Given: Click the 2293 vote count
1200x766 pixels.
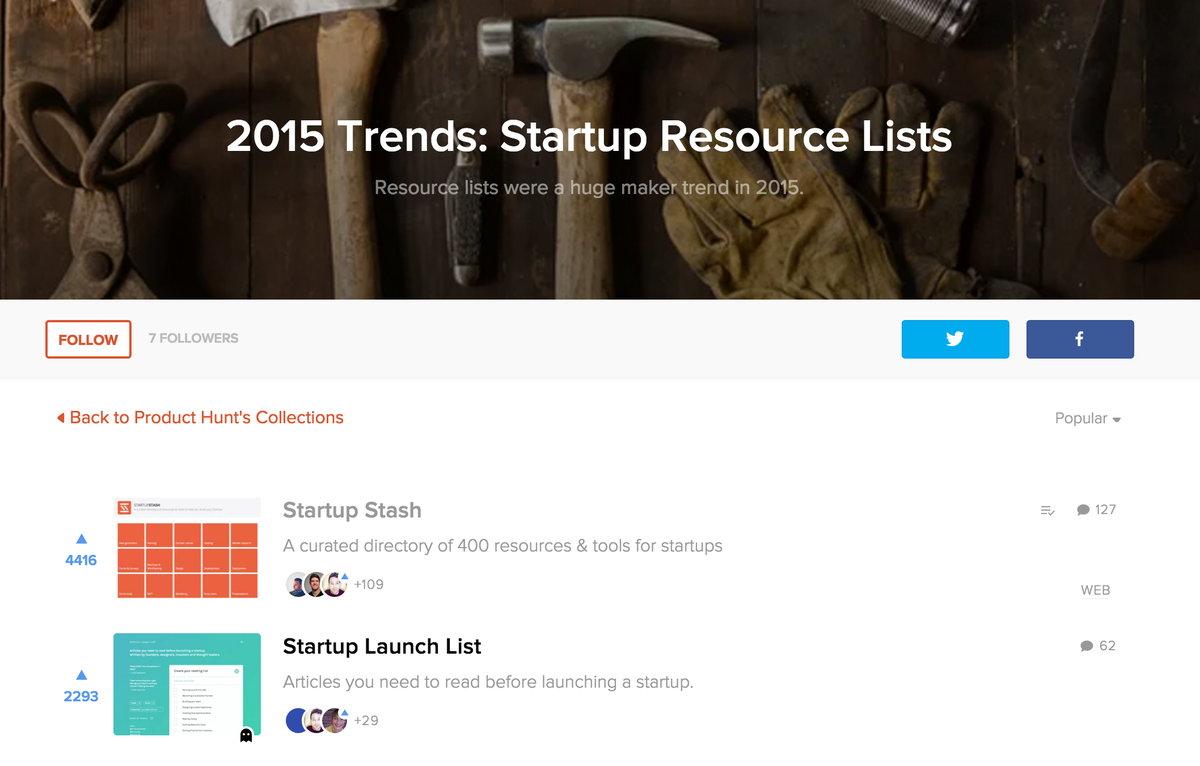Looking at the screenshot, I should point(81,696).
